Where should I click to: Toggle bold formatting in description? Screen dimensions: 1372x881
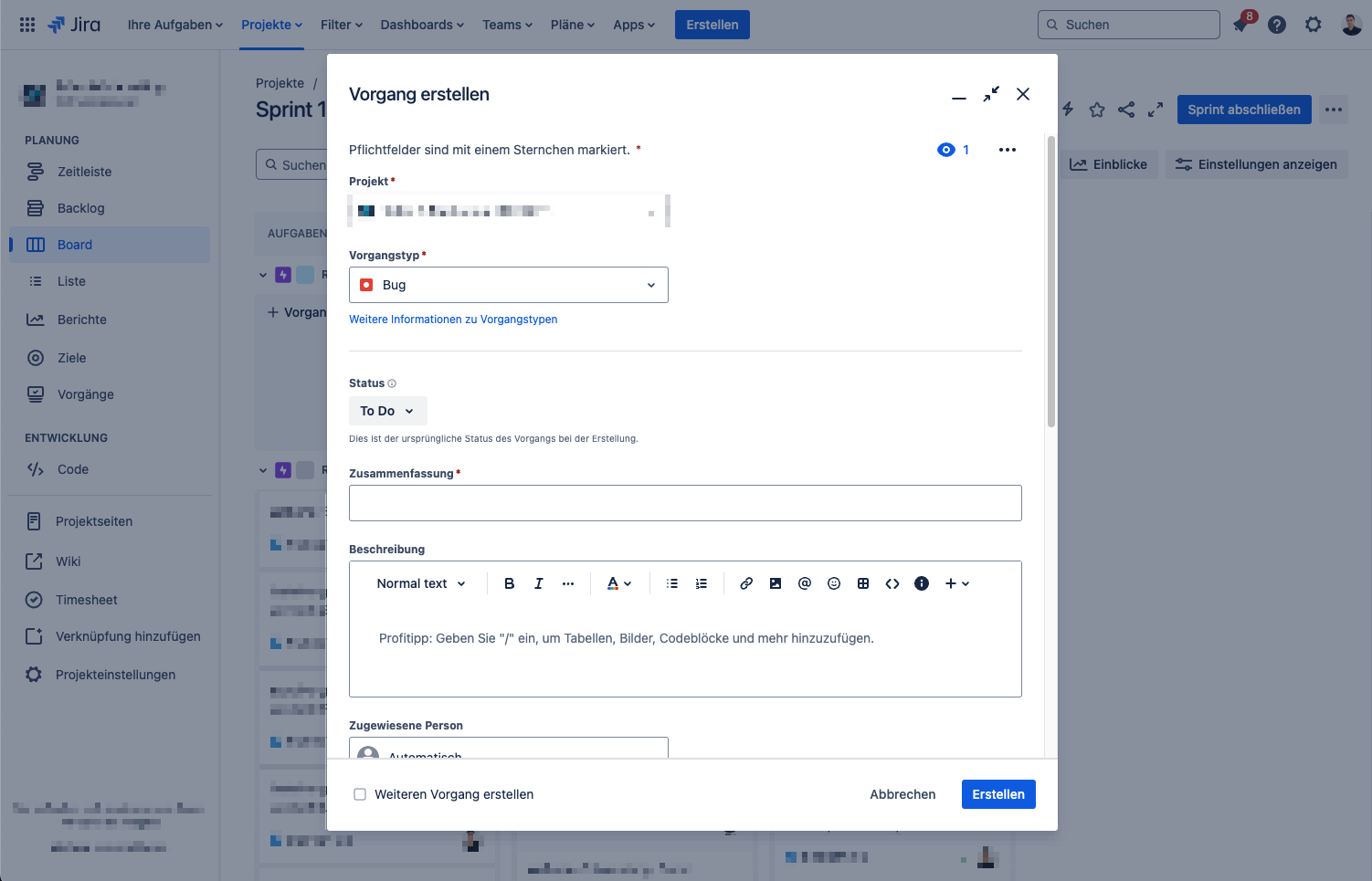click(x=510, y=583)
